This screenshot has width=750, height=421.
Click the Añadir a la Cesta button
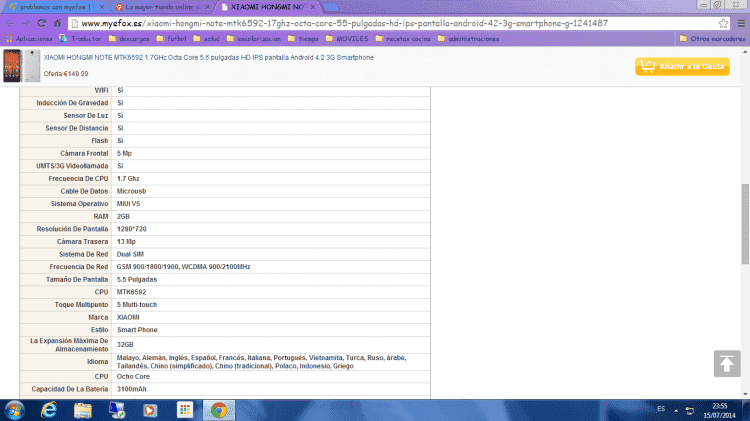pos(682,66)
